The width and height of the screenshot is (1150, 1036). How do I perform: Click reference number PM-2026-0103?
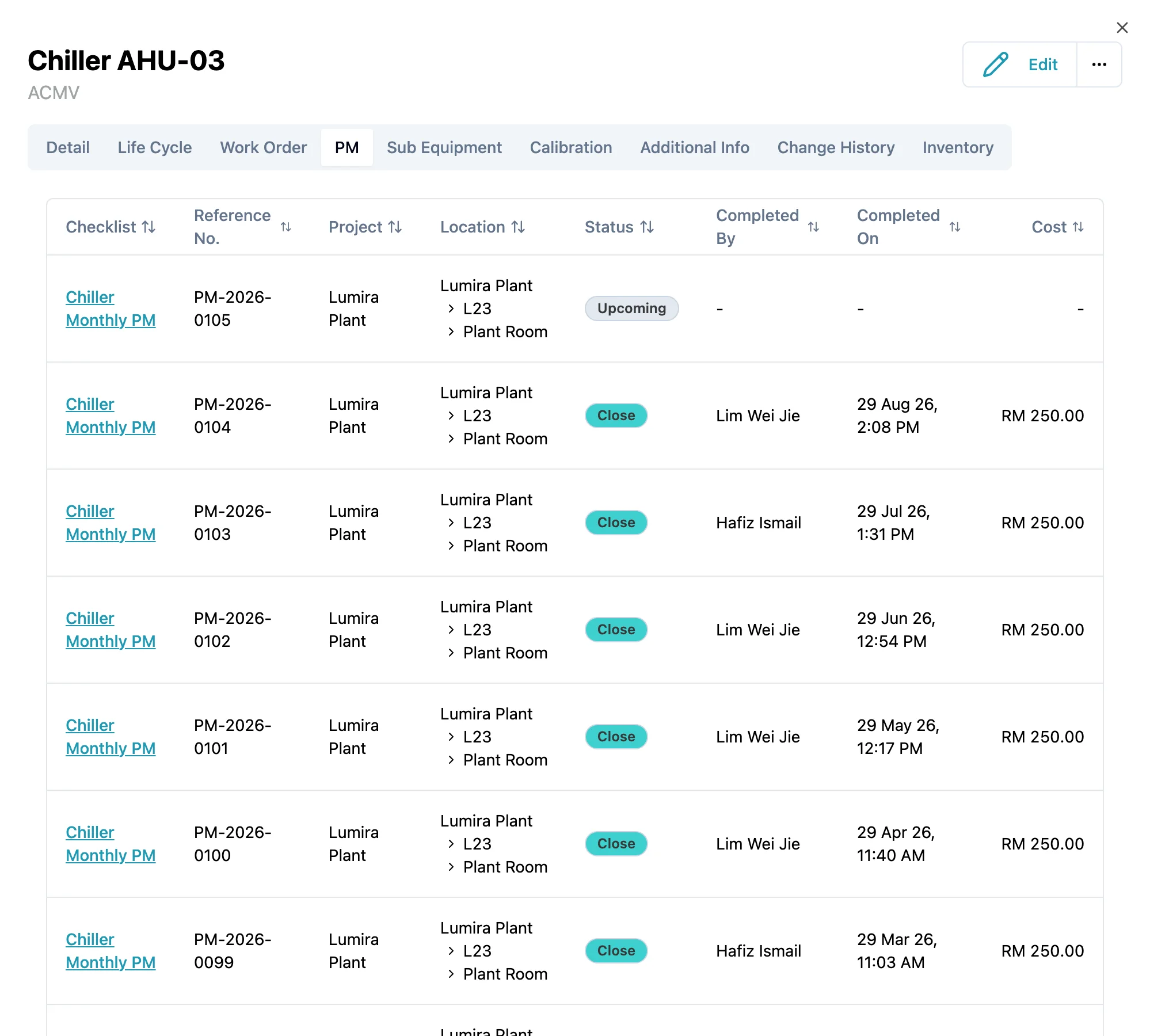point(233,523)
